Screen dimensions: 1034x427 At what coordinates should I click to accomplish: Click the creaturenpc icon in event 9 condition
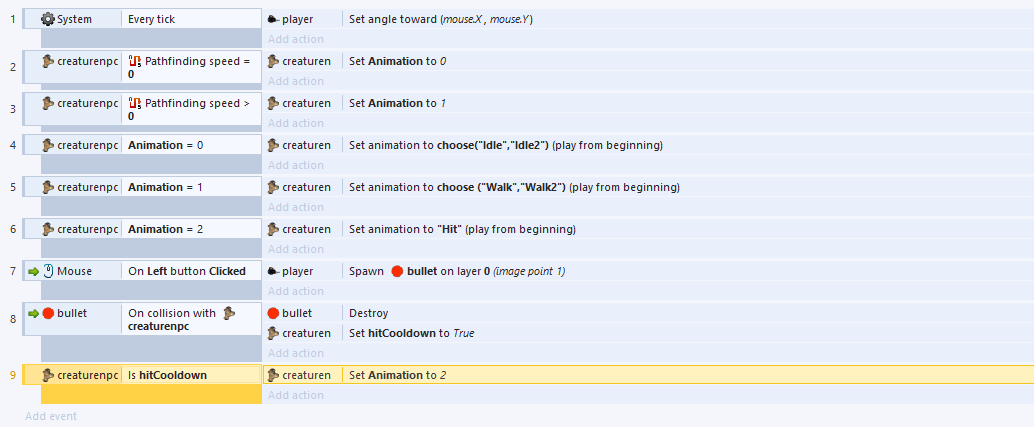pos(48,375)
